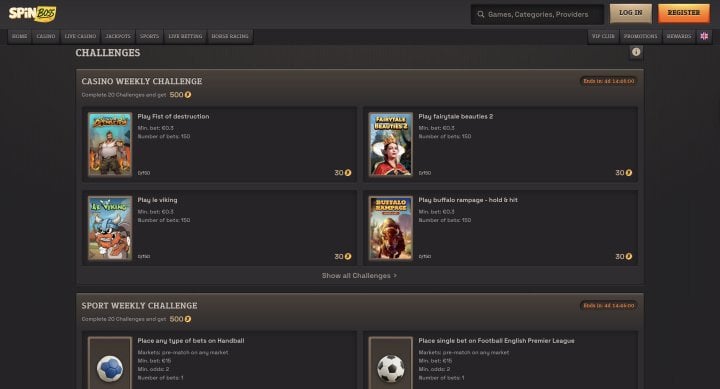Click coin icon on Le viking card
The width and height of the screenshot is (720, 389).
tap(348, 256)
